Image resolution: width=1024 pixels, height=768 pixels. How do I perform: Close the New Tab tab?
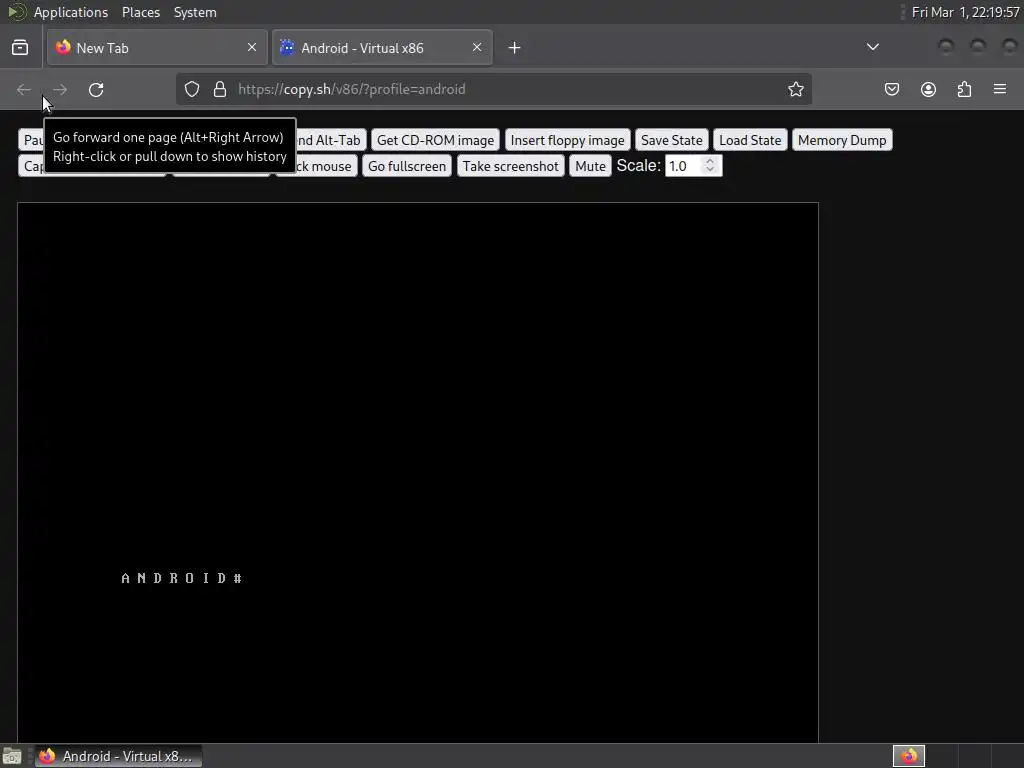(252, 47)
